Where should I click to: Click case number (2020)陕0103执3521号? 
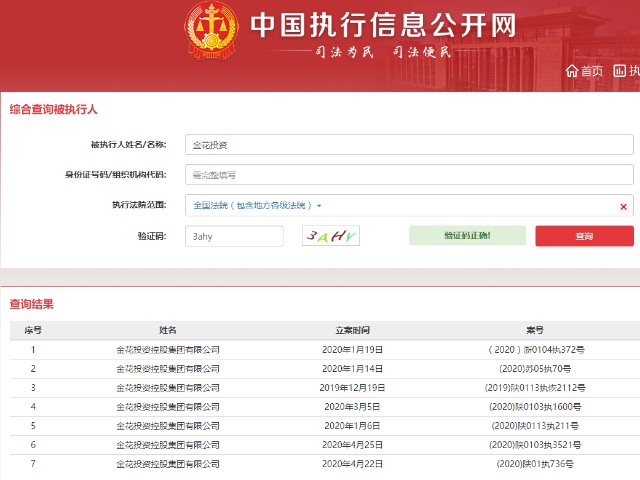535,445
